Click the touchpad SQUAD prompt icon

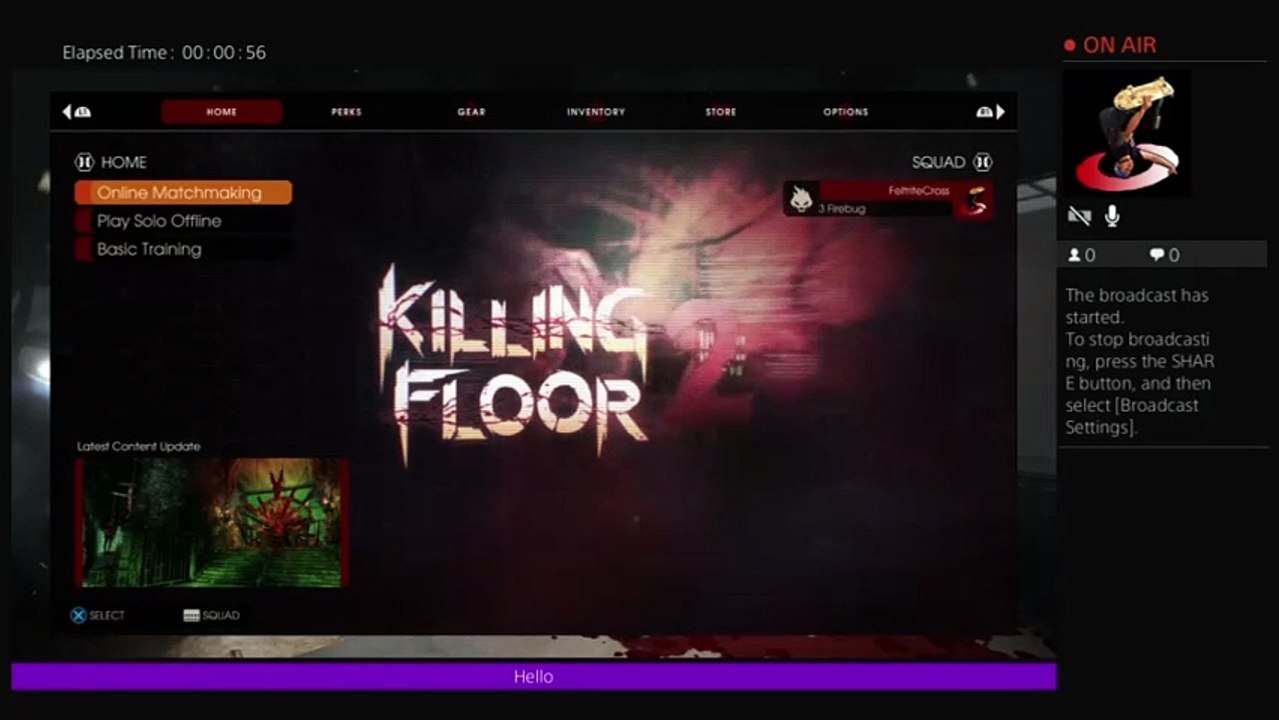click(191, 616)
